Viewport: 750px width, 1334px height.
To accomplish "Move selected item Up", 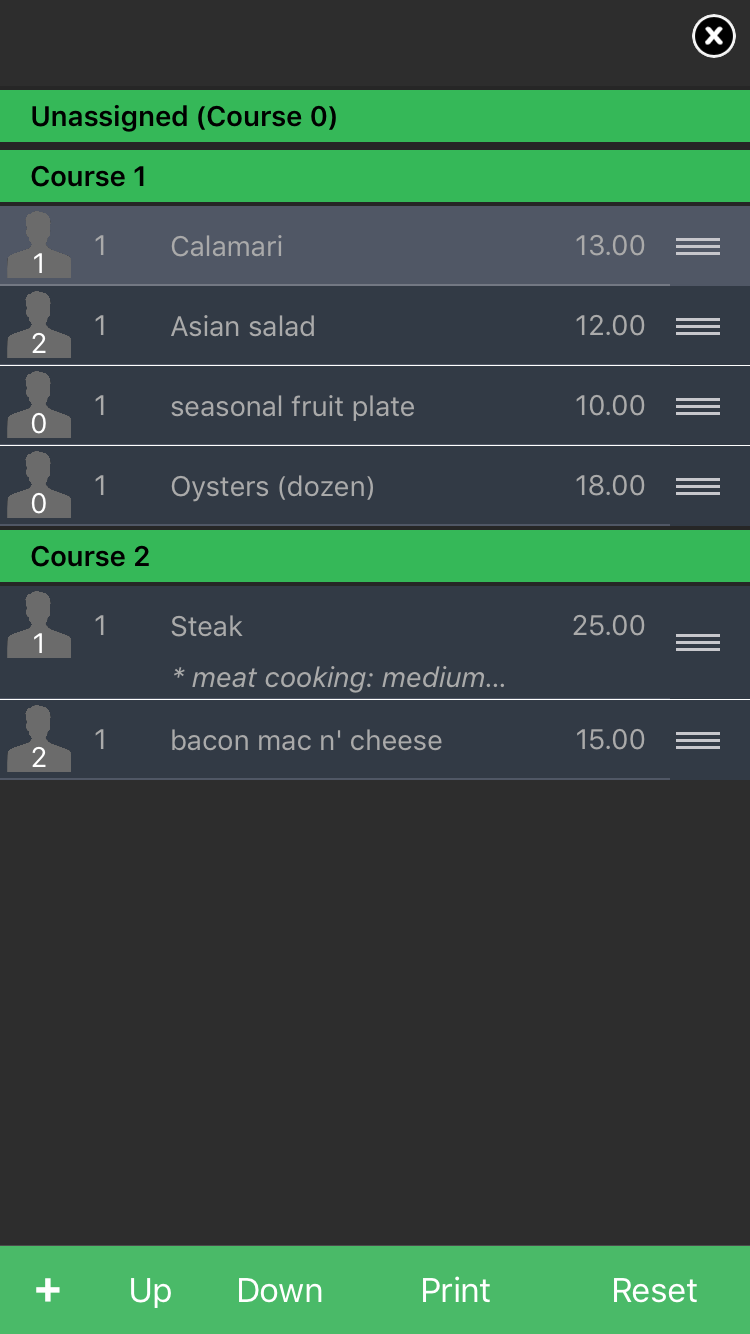I will pos(150,1291).
